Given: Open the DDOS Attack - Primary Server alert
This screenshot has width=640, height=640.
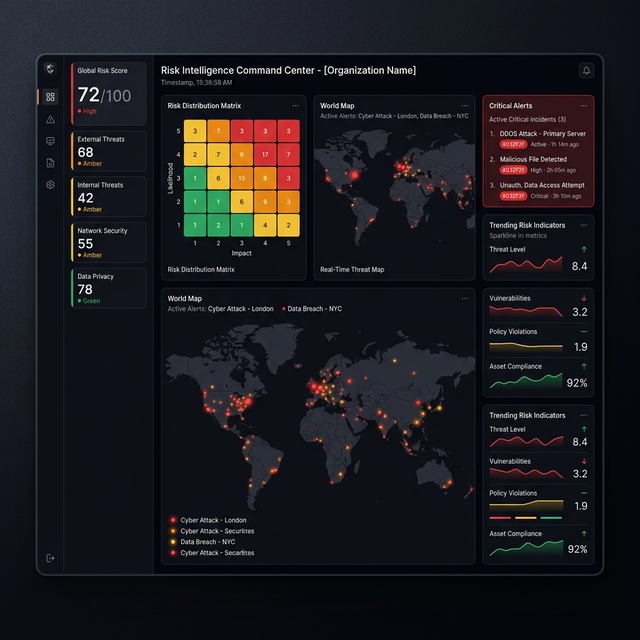Looking at the screenshot, I should pos(538,139).
